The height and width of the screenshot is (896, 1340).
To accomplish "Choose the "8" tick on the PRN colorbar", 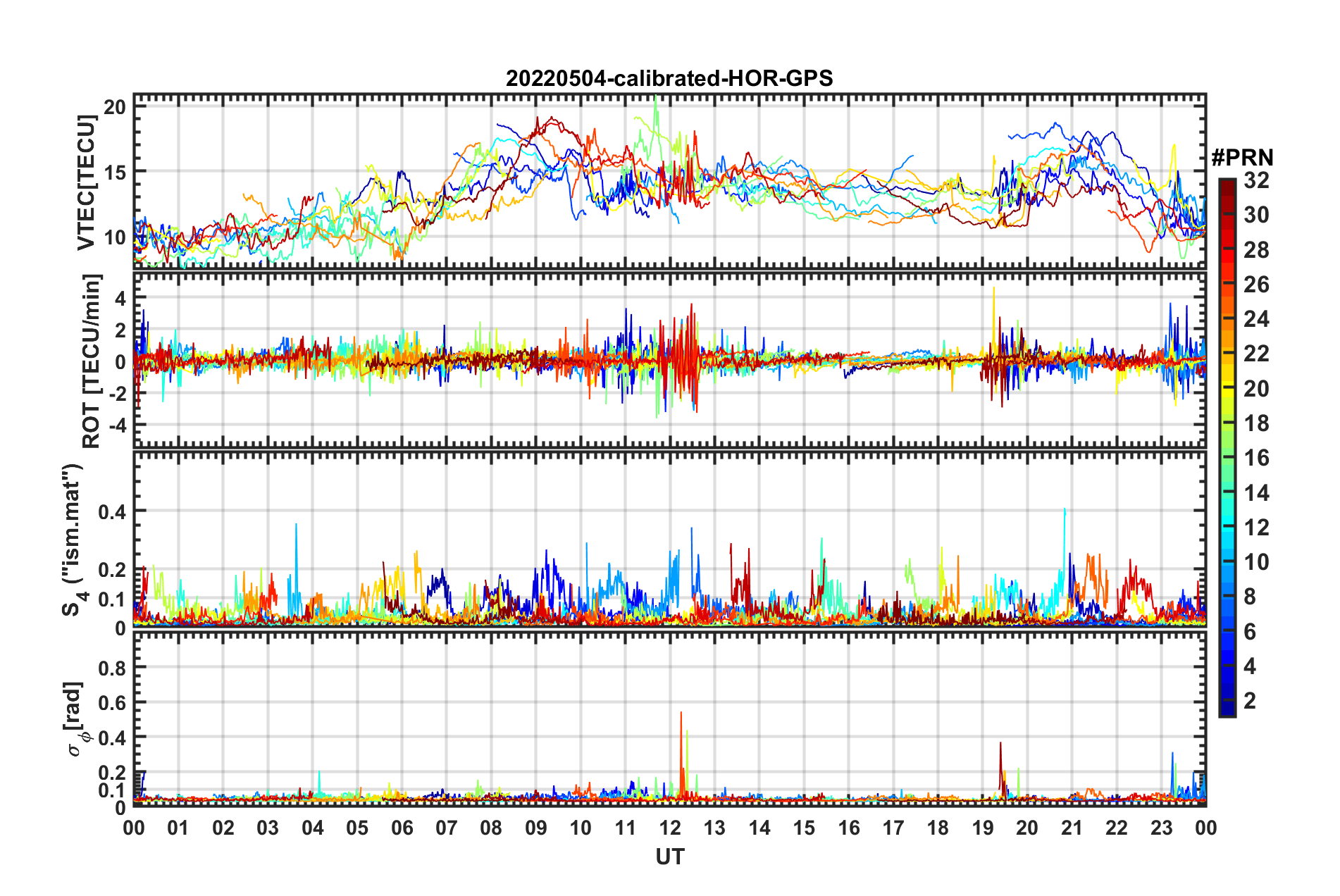I will [1250, 597].
